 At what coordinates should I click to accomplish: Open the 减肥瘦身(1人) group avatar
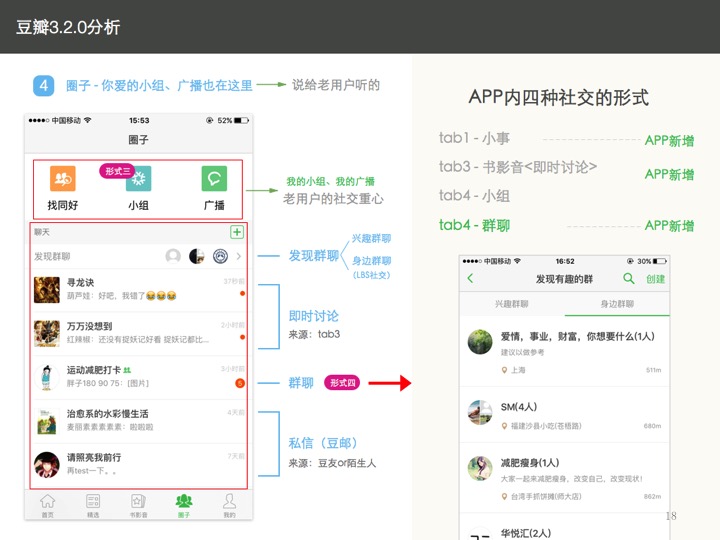pyautogui.click(x=480, y=468)
